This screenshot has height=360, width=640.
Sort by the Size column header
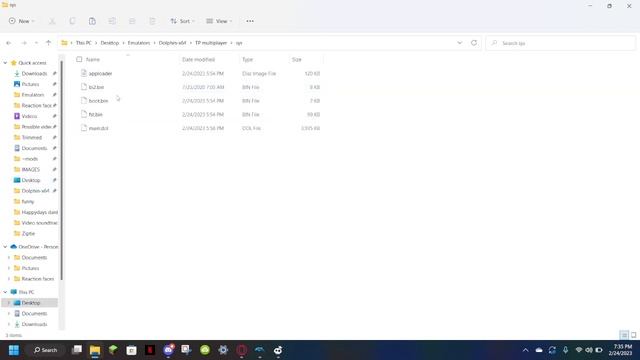(x=297, y=60)
